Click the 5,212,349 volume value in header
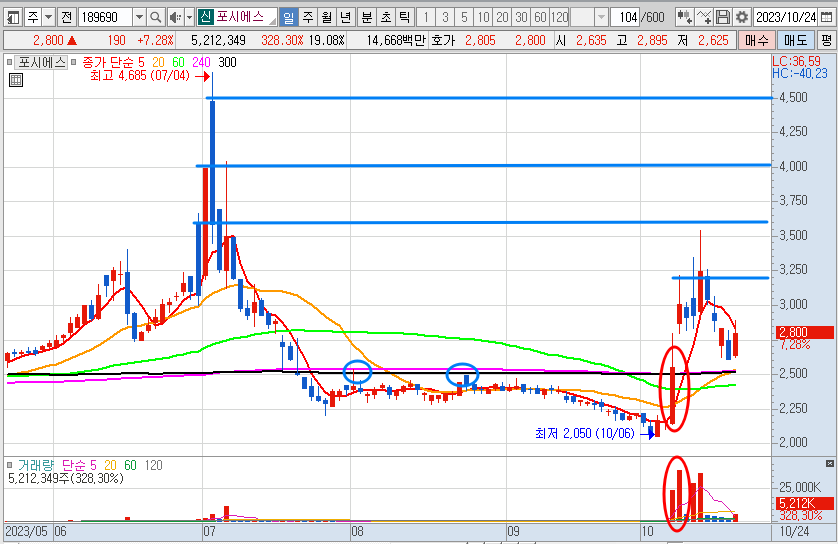This screenshot has height=544, width=838. [218, 40]
